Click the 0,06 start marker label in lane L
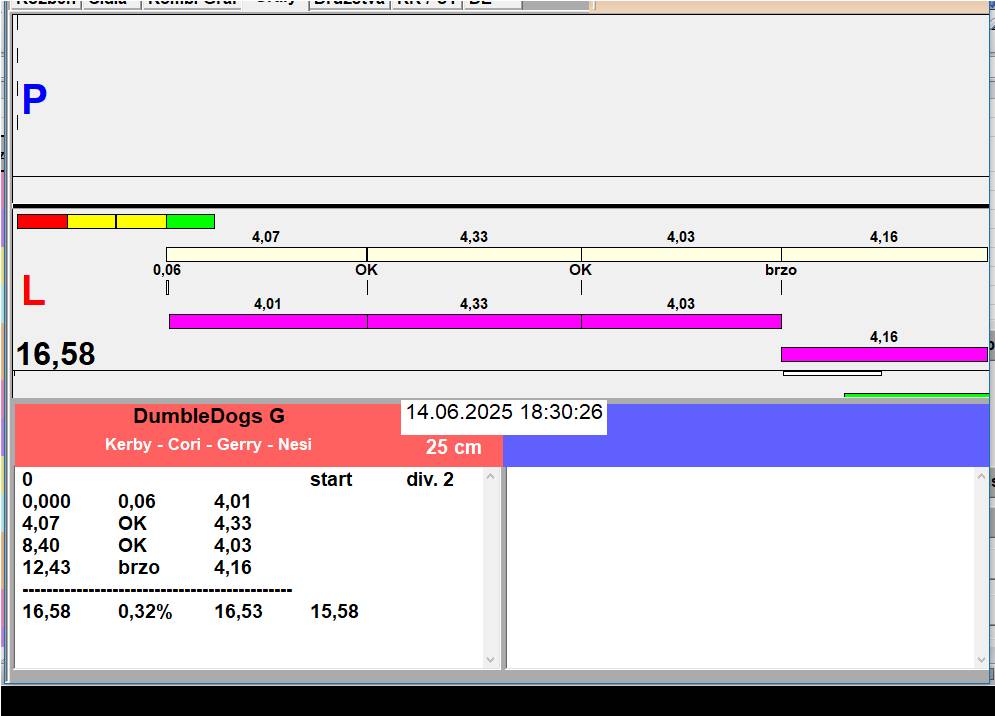995x716 pixels. [x=167, y=270]
